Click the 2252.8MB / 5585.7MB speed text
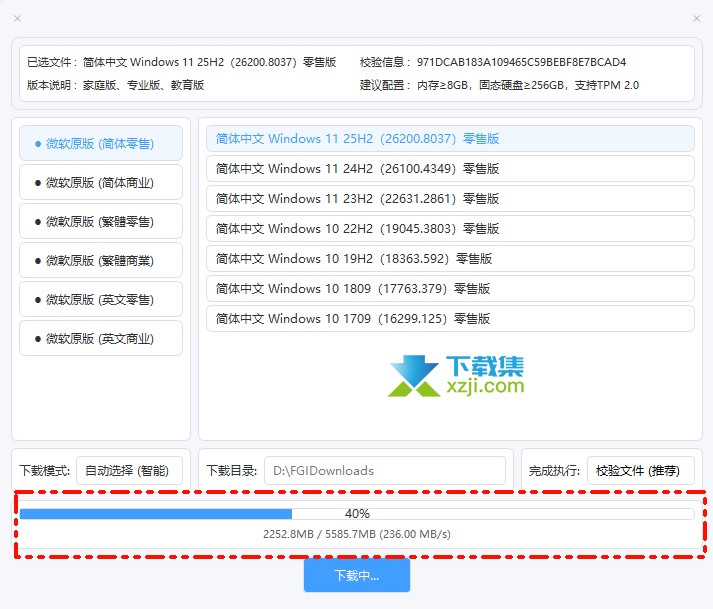This screenshot has width=713, height=609. [x=357, y=534]
